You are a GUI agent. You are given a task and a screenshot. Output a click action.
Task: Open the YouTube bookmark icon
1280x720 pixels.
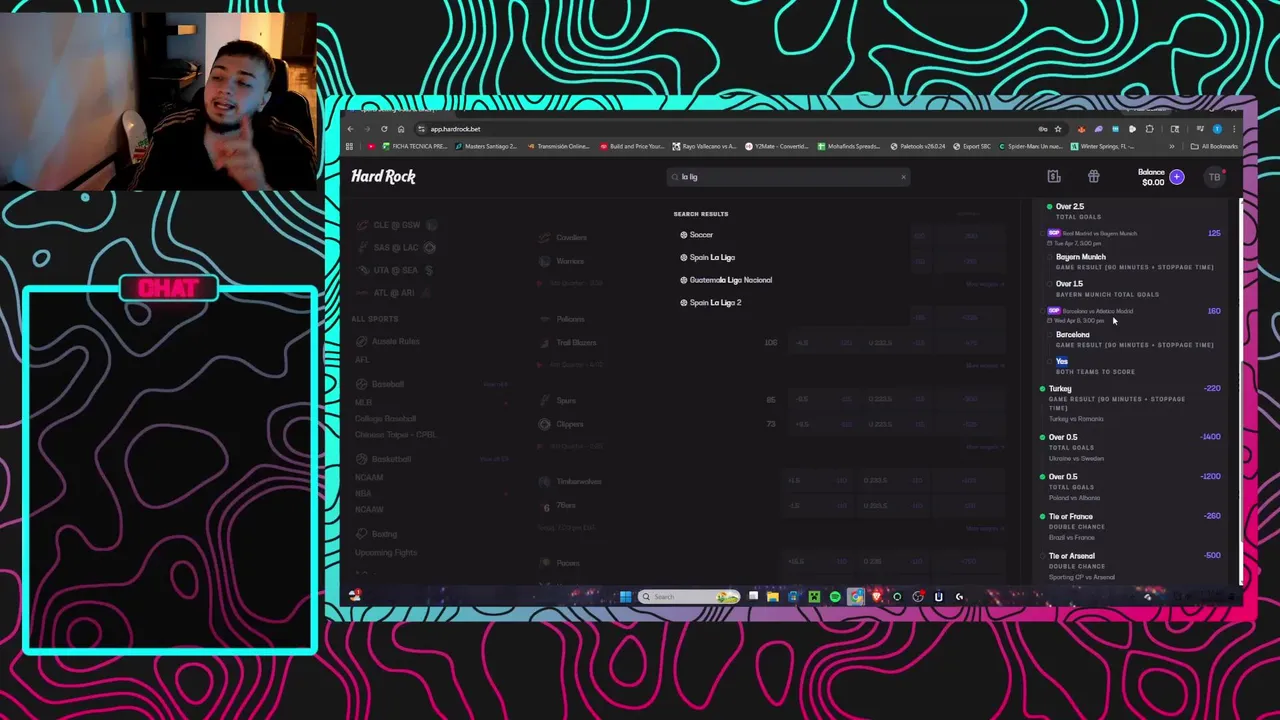click(372, 147)
